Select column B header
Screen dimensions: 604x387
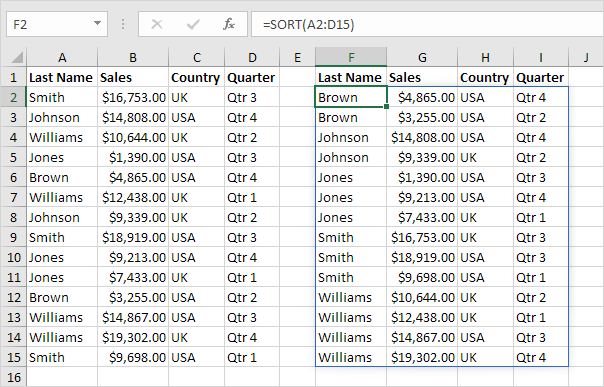pyautogui.click(x=133, y=57)
